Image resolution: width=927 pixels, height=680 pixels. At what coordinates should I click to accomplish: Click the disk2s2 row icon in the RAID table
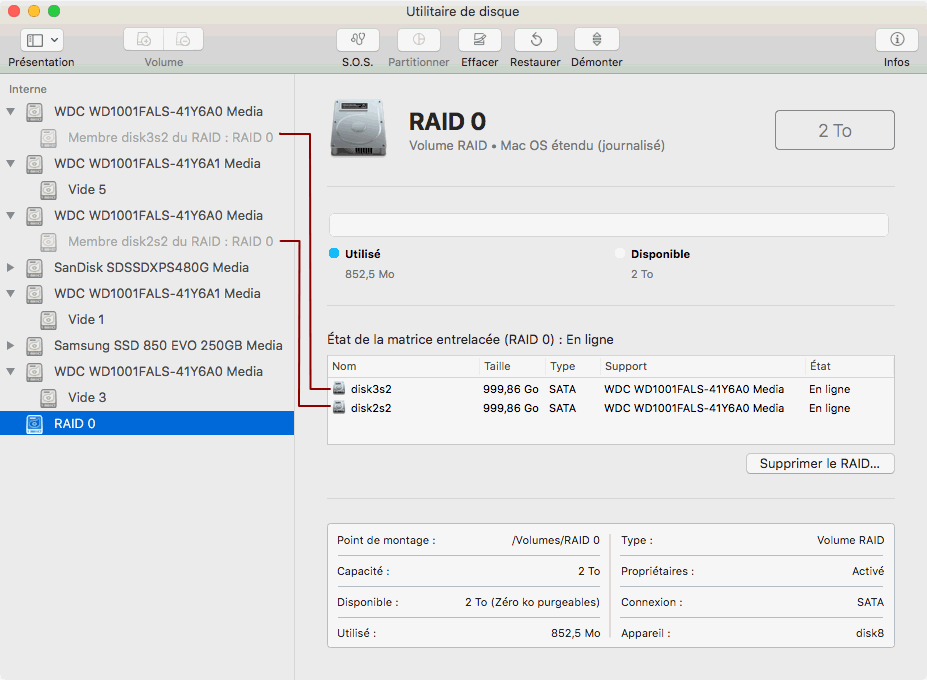tap(339, 407)
